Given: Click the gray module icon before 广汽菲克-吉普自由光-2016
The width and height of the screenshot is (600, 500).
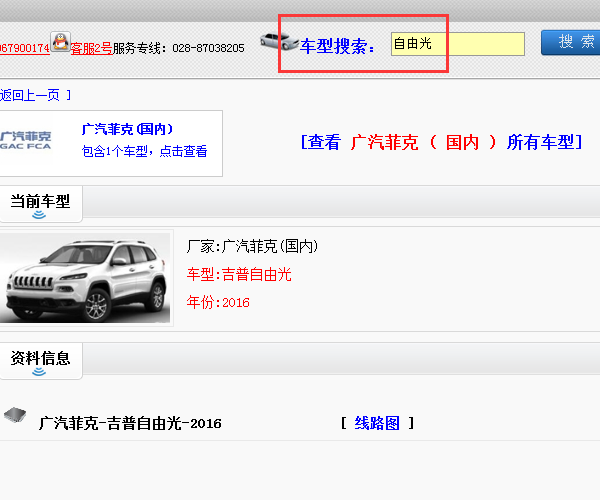Looking at the screenshot, I should pos(15,415).
